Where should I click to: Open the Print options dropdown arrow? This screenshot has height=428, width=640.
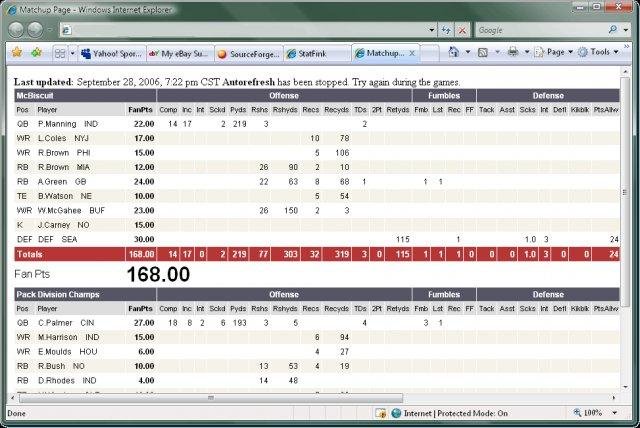[x=527, y=52]
